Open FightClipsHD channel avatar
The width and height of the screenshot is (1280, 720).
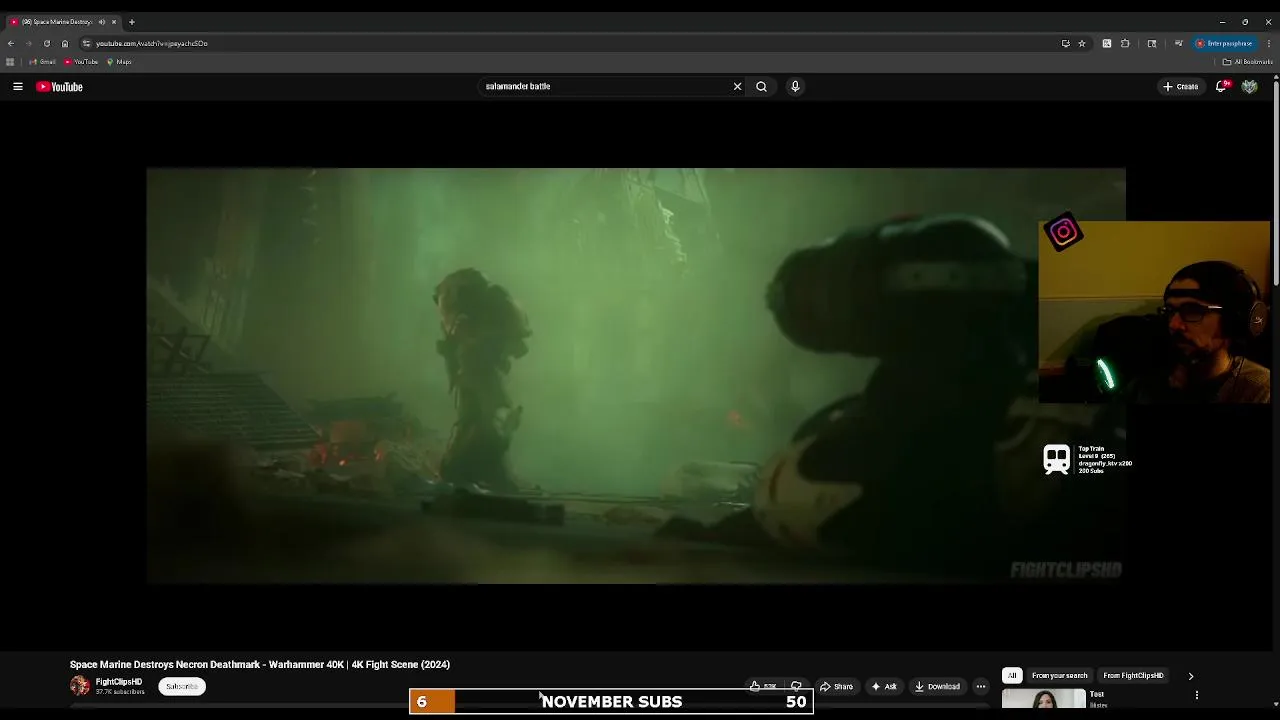coord(80,686)
